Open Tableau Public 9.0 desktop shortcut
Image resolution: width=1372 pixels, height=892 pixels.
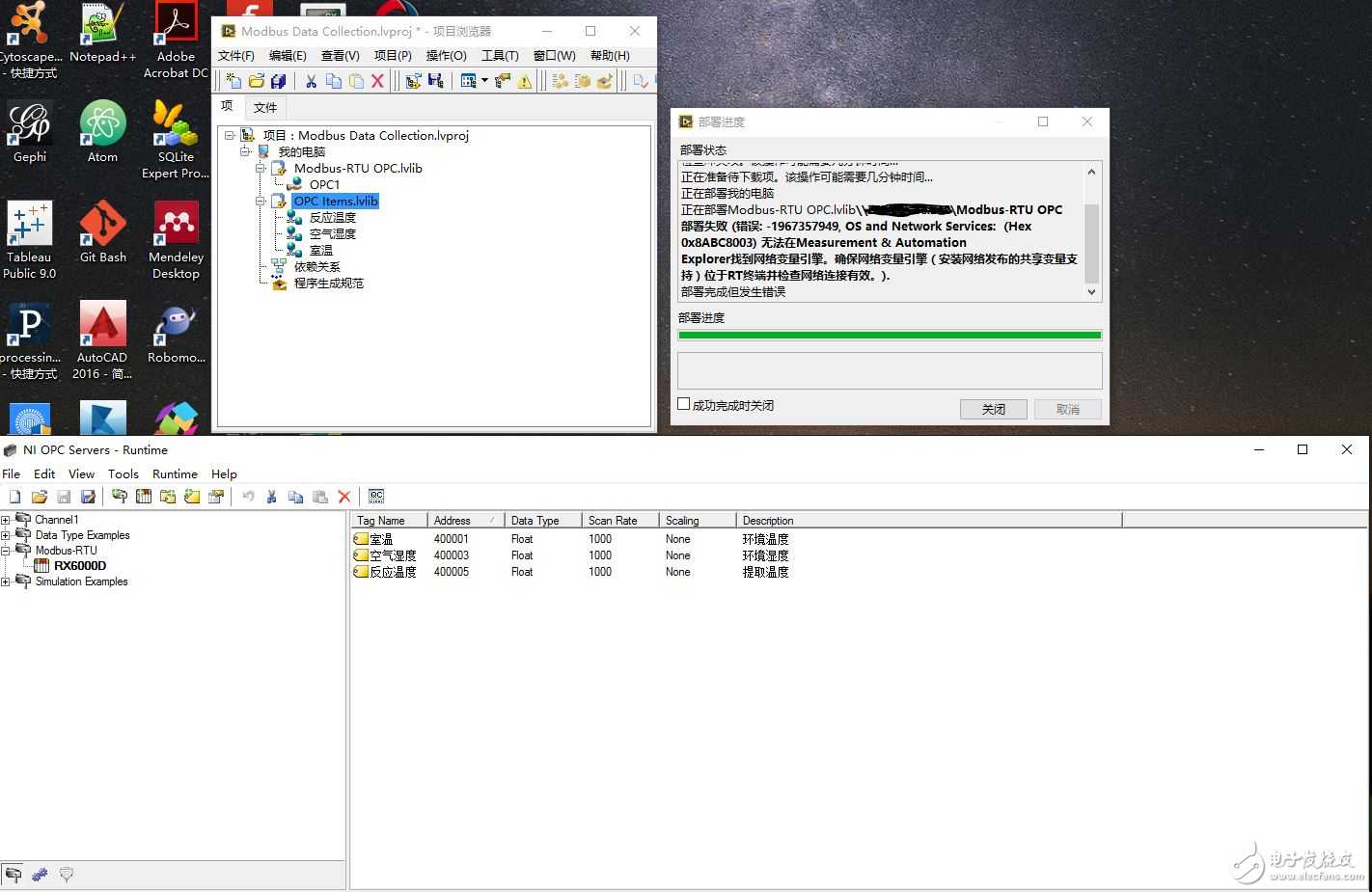30,240
